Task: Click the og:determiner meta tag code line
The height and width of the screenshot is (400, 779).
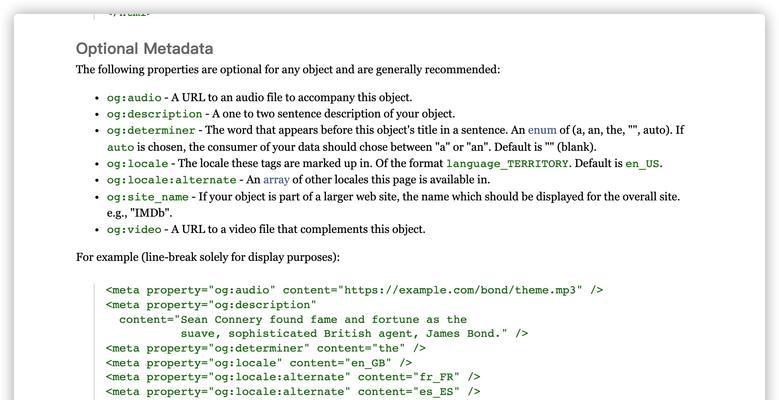Action: (x=266, y=348)
